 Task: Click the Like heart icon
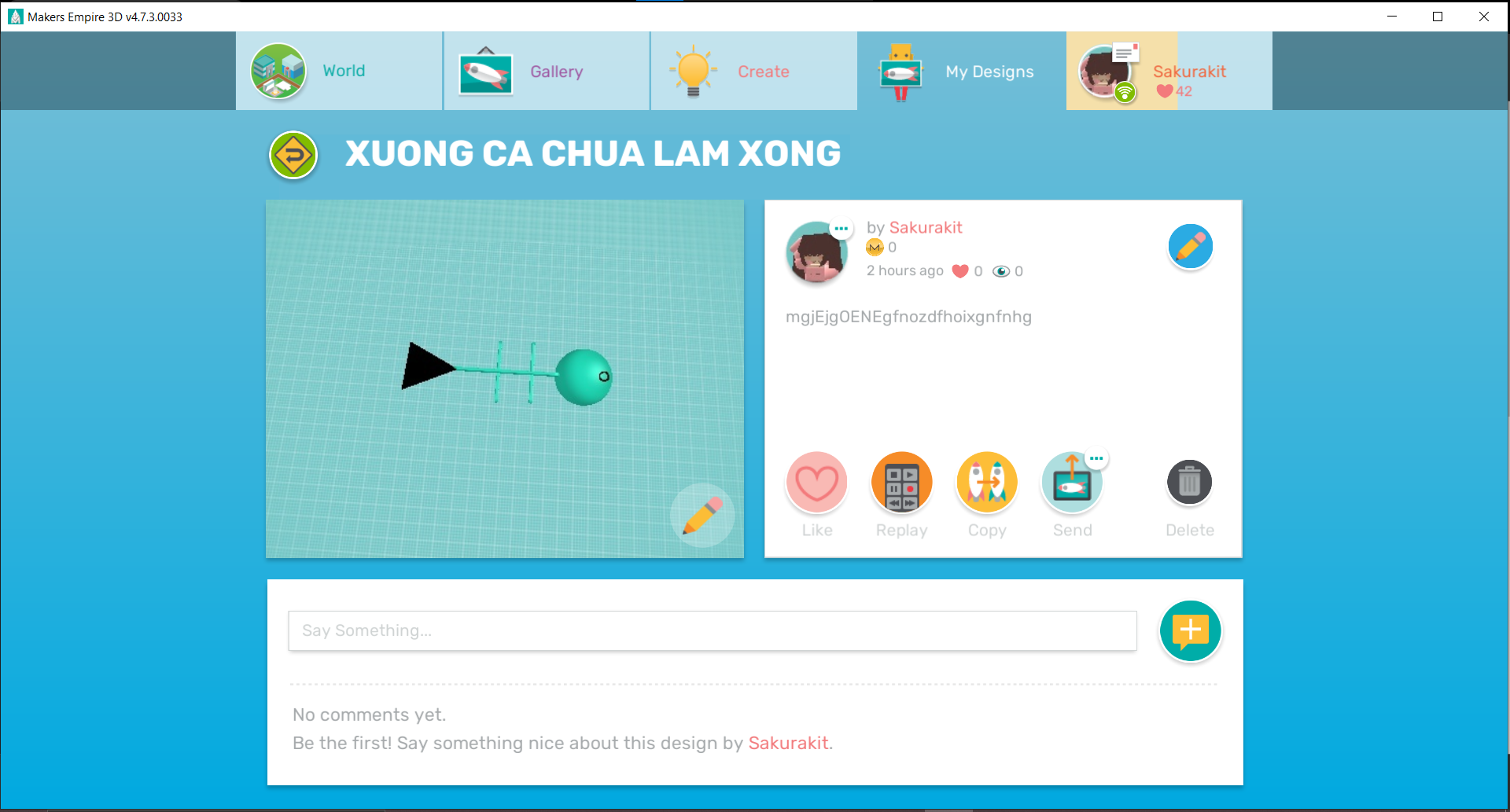pos(817,482)
